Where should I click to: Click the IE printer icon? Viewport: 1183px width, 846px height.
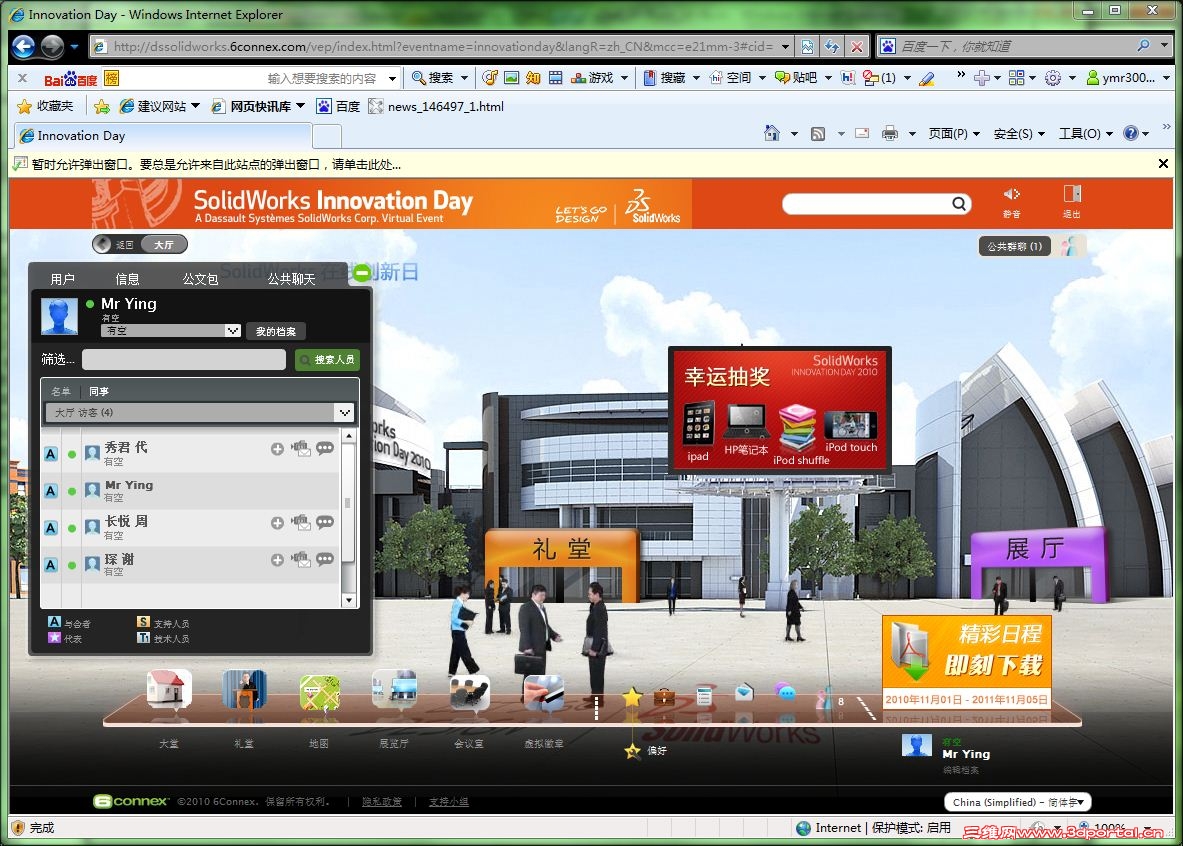[890, 134]
